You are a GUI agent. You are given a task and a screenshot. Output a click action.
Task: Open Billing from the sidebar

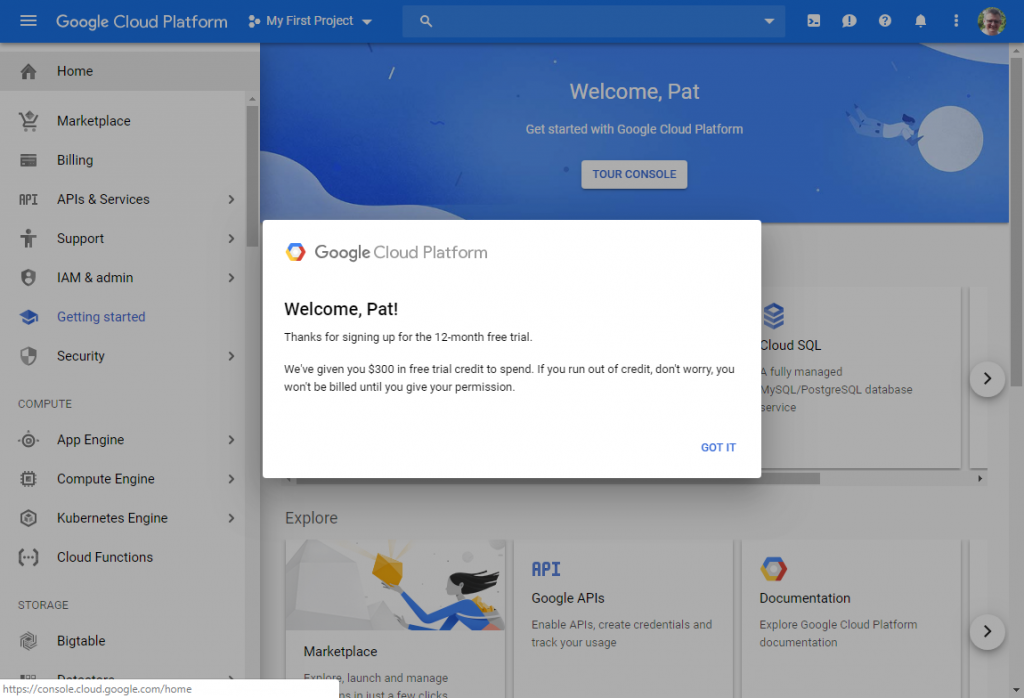click(x=123, y=160)
